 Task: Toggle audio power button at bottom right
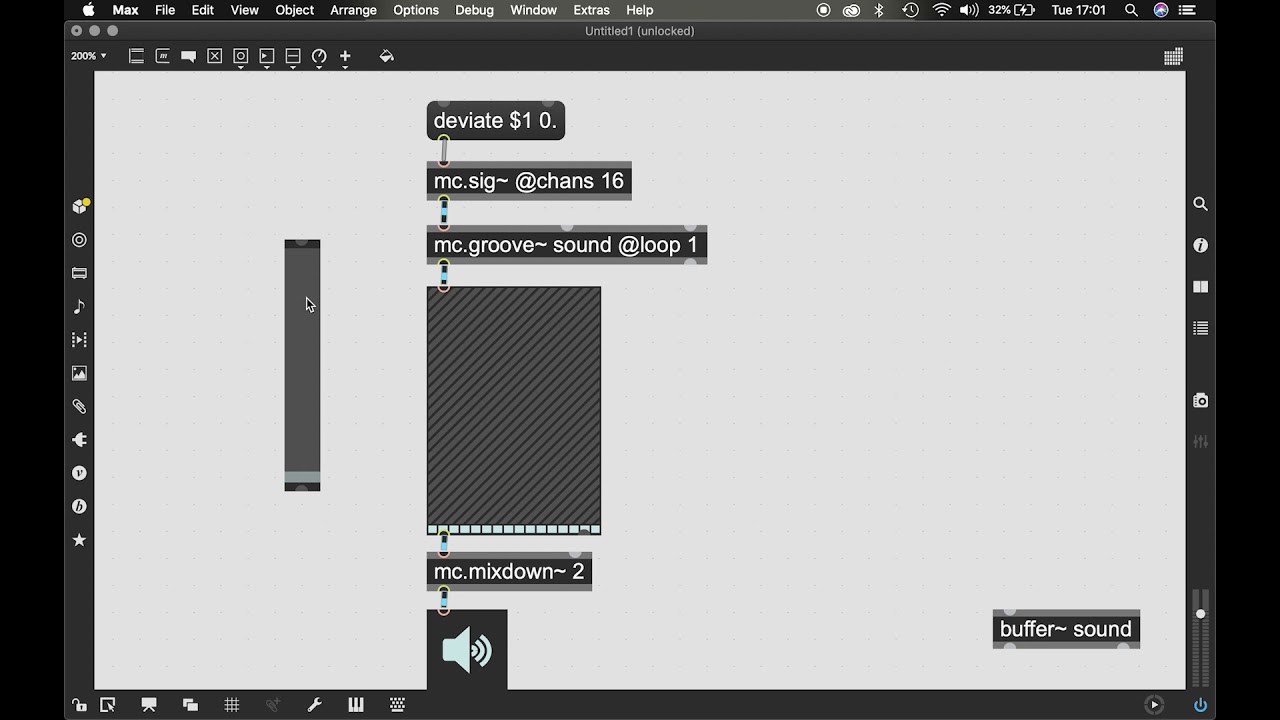(1200, 705)
